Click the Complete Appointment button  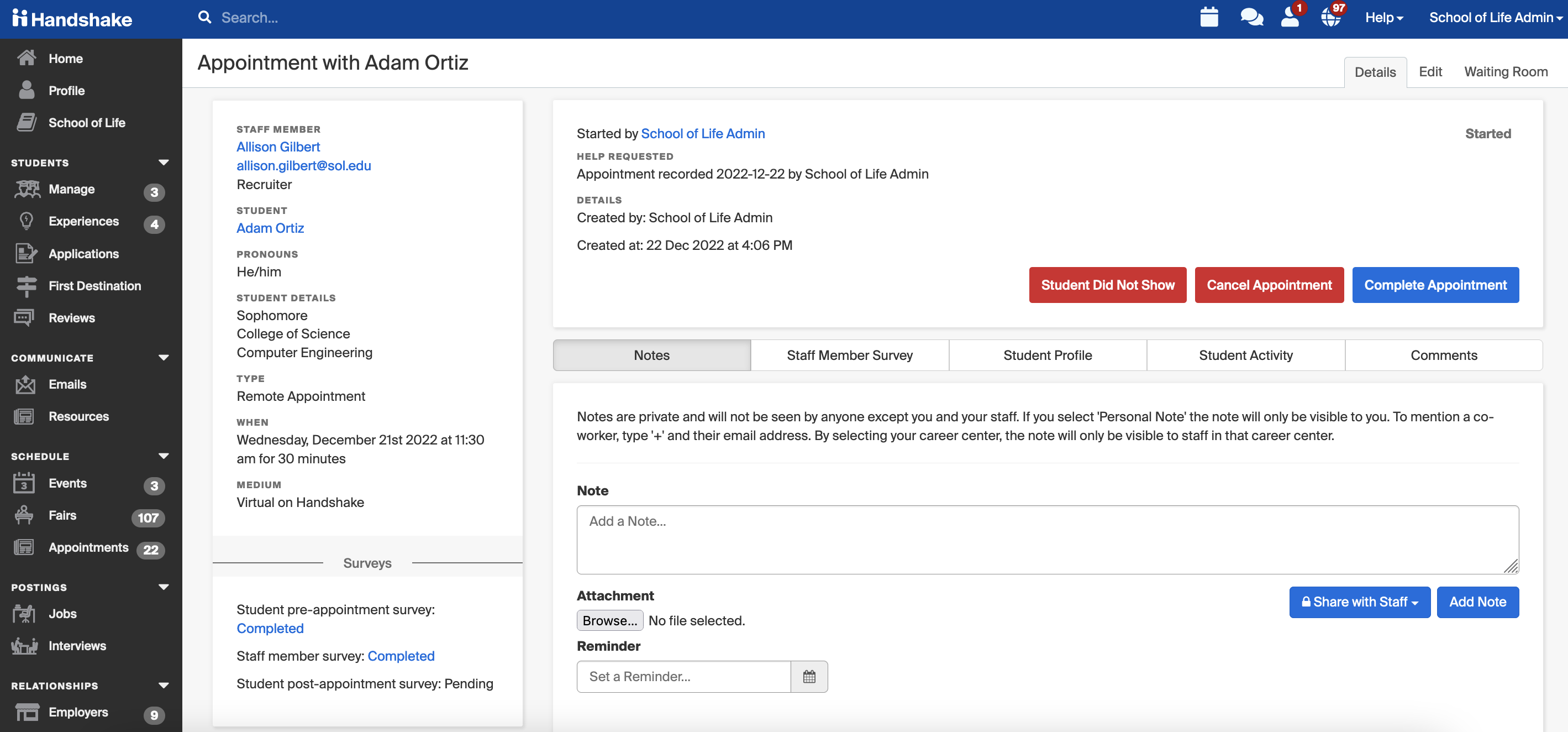pyautogui.click(x=1435, y=285)
